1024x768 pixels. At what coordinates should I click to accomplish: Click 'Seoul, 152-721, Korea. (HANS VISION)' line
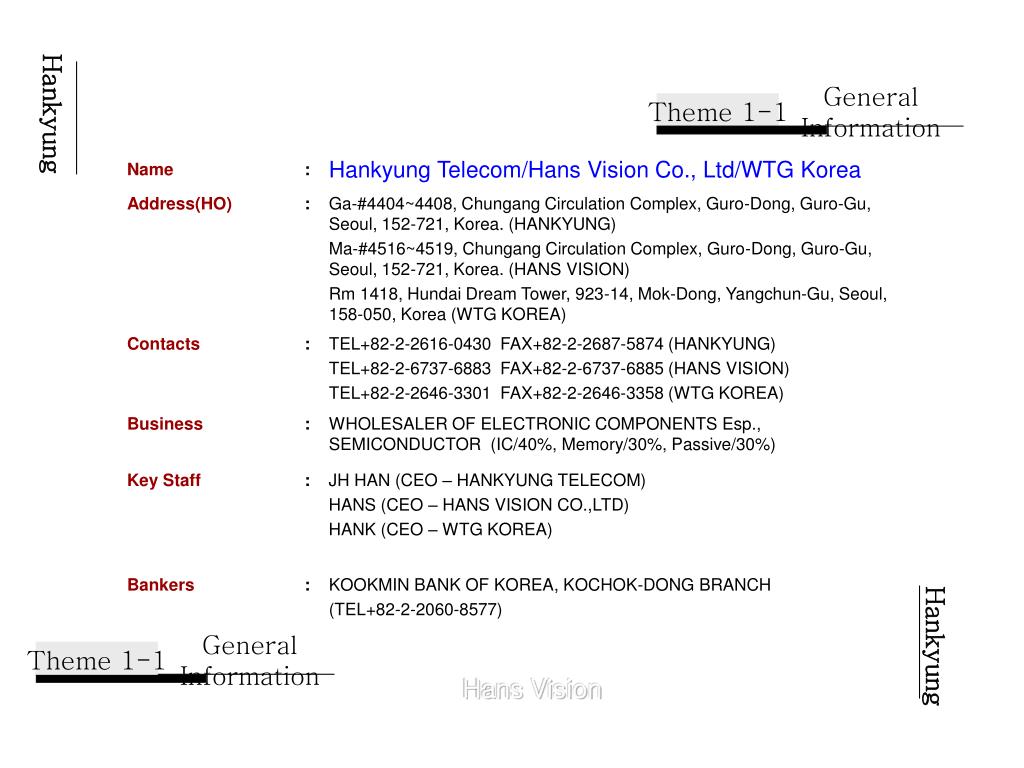click(479, 270)
